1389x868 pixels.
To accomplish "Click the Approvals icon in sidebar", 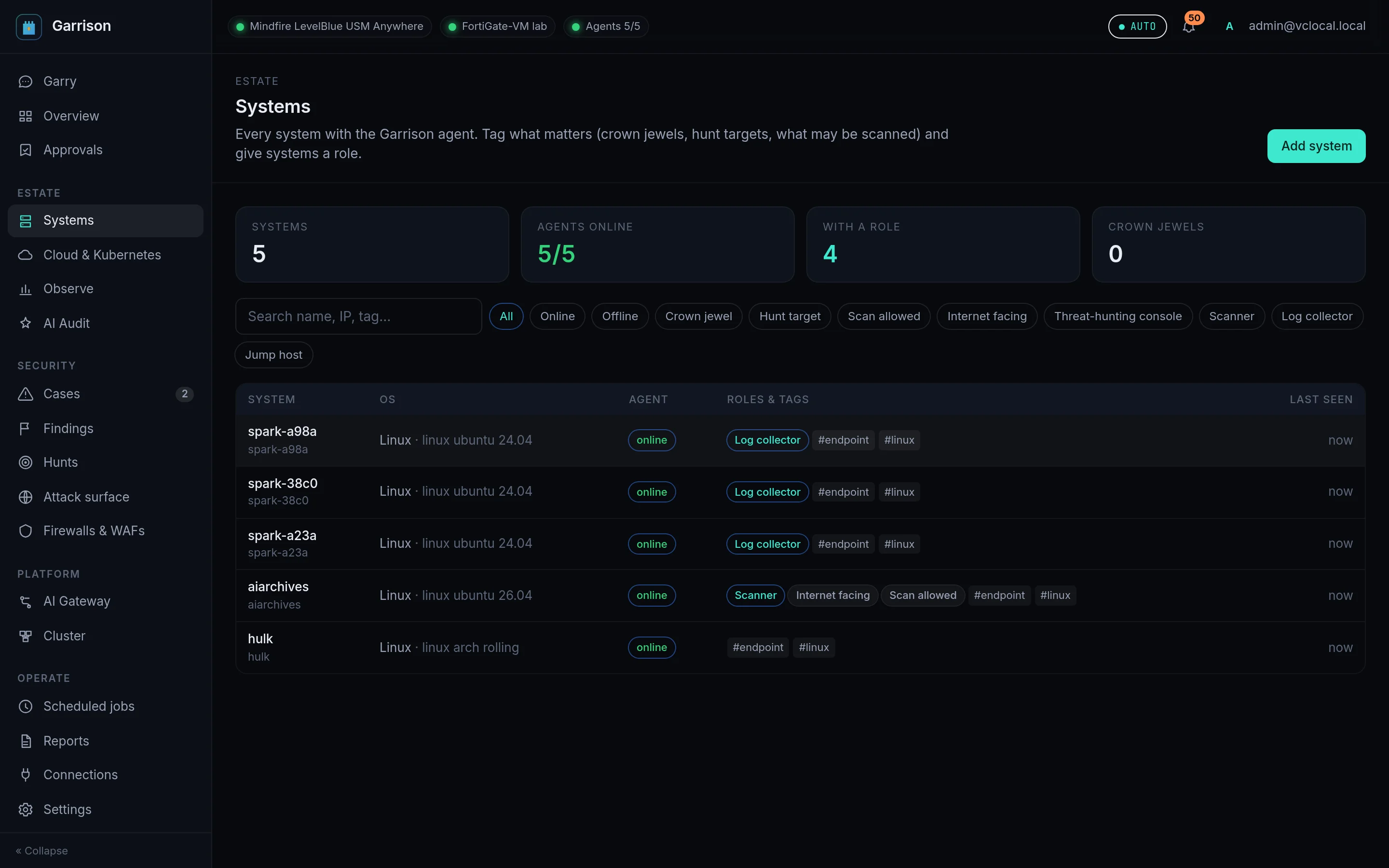I will (x=25, y=150).
